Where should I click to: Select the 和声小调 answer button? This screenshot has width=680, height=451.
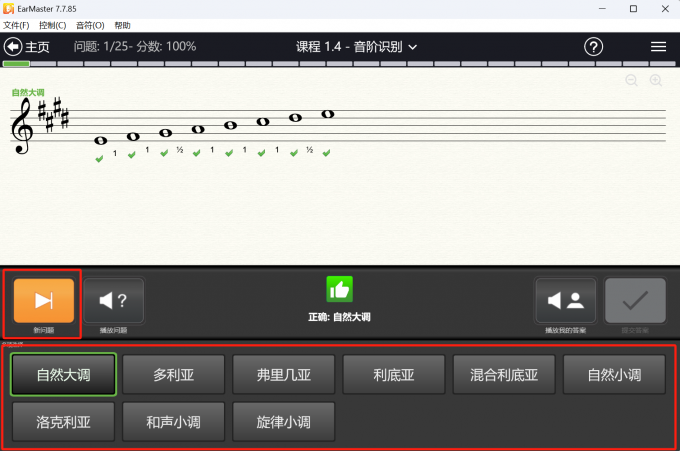[173, 422]
